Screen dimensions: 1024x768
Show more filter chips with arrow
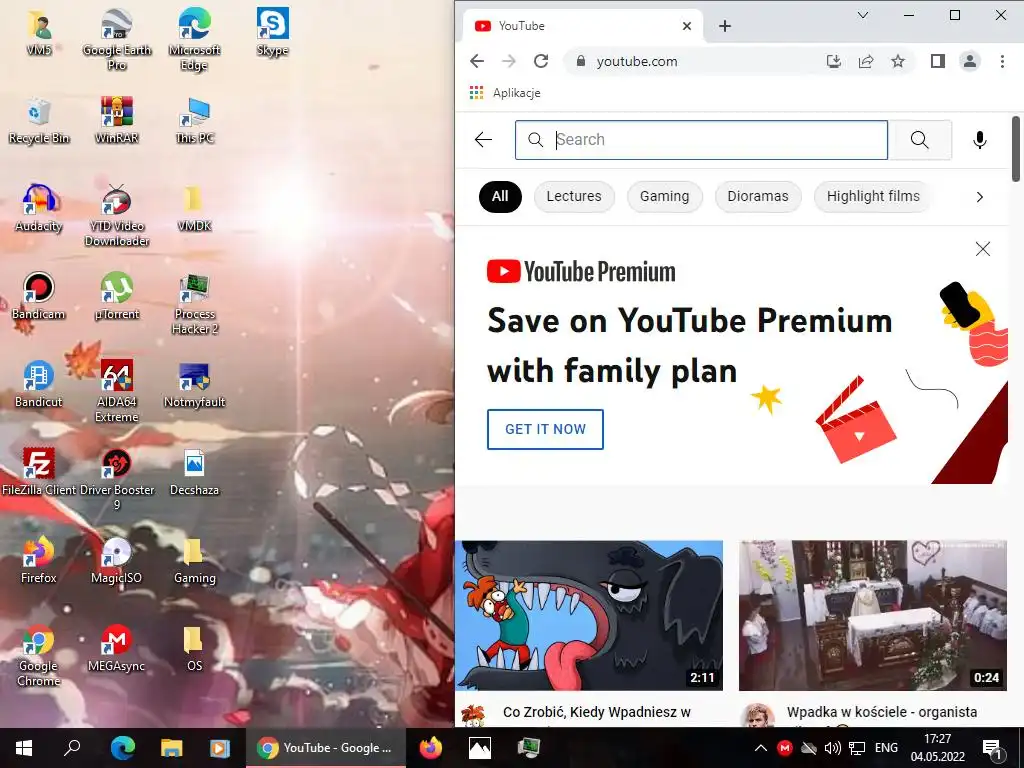(x=980, y=197)
